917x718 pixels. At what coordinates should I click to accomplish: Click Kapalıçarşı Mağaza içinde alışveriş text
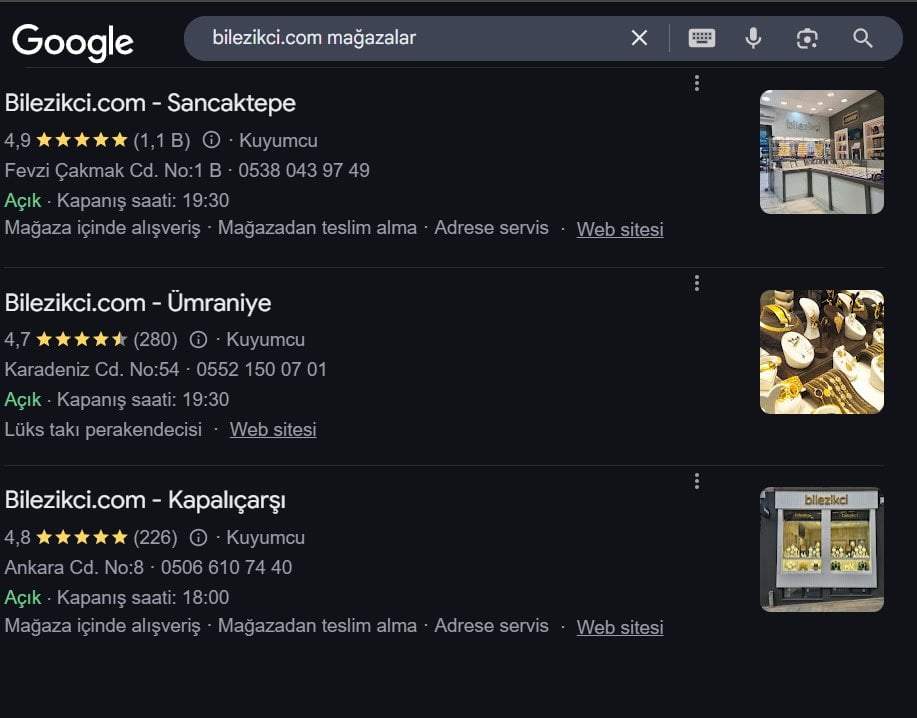(102, 626)
